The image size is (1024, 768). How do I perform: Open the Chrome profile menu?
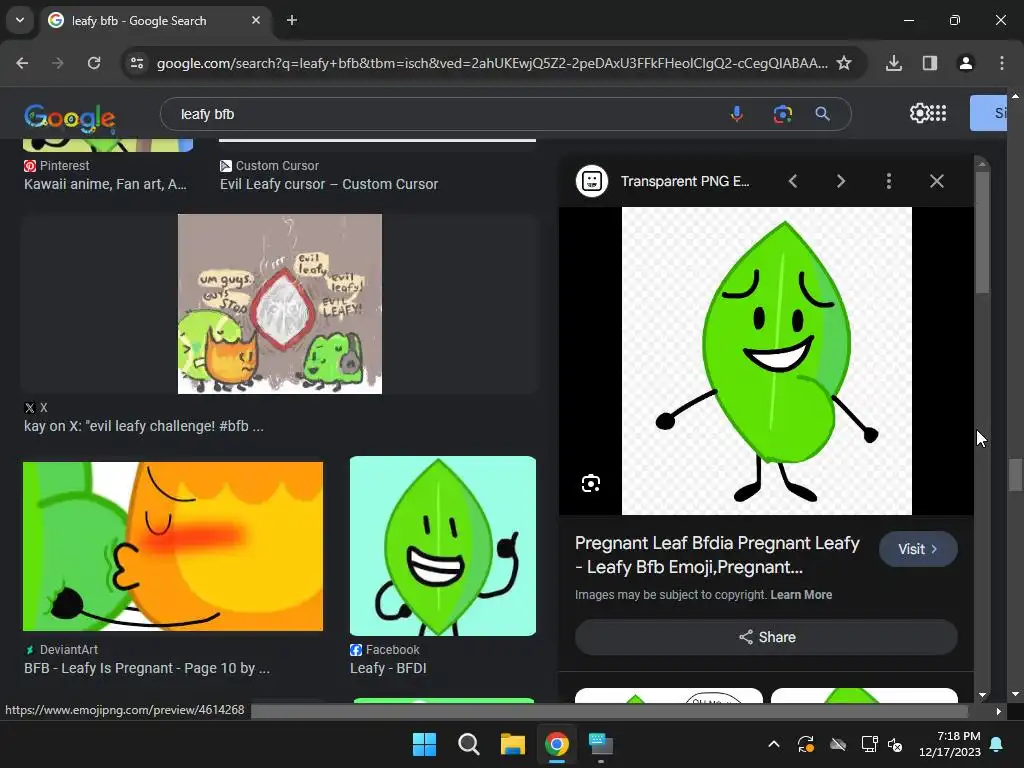click(966, 63)
